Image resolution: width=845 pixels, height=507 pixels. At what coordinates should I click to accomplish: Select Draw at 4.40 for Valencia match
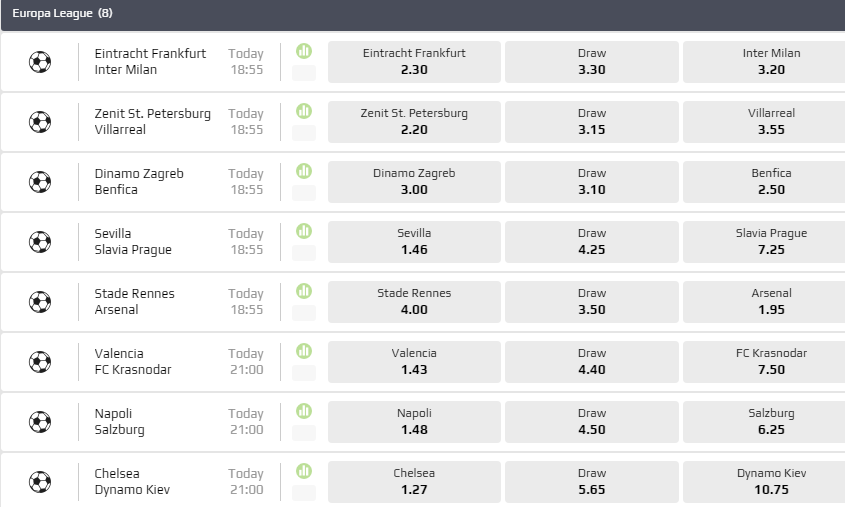[592, 362]
